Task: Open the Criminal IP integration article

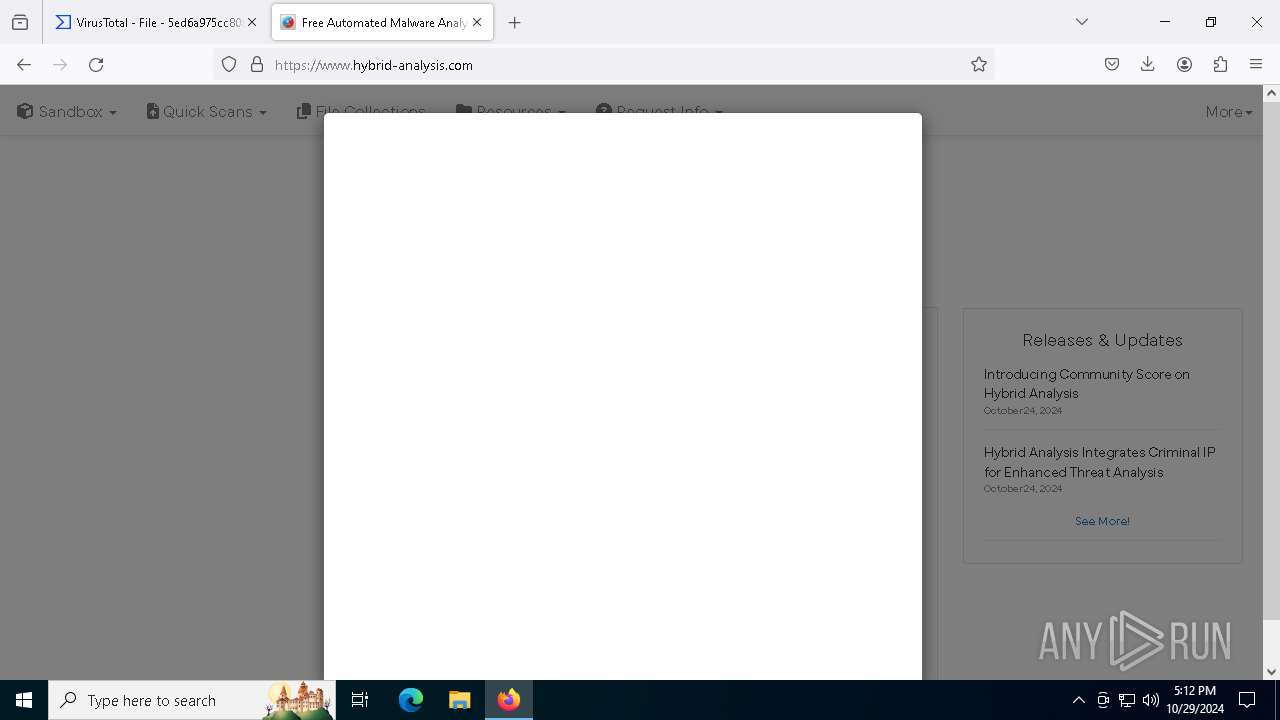Action: pos(1099,462)
